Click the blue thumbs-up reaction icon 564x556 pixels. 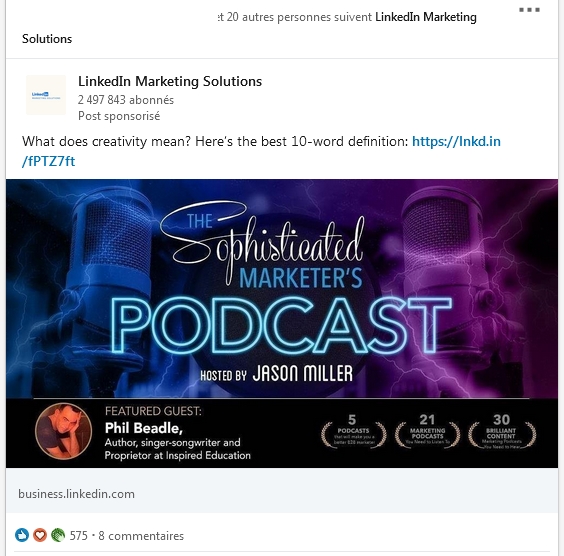coord(22,535)
